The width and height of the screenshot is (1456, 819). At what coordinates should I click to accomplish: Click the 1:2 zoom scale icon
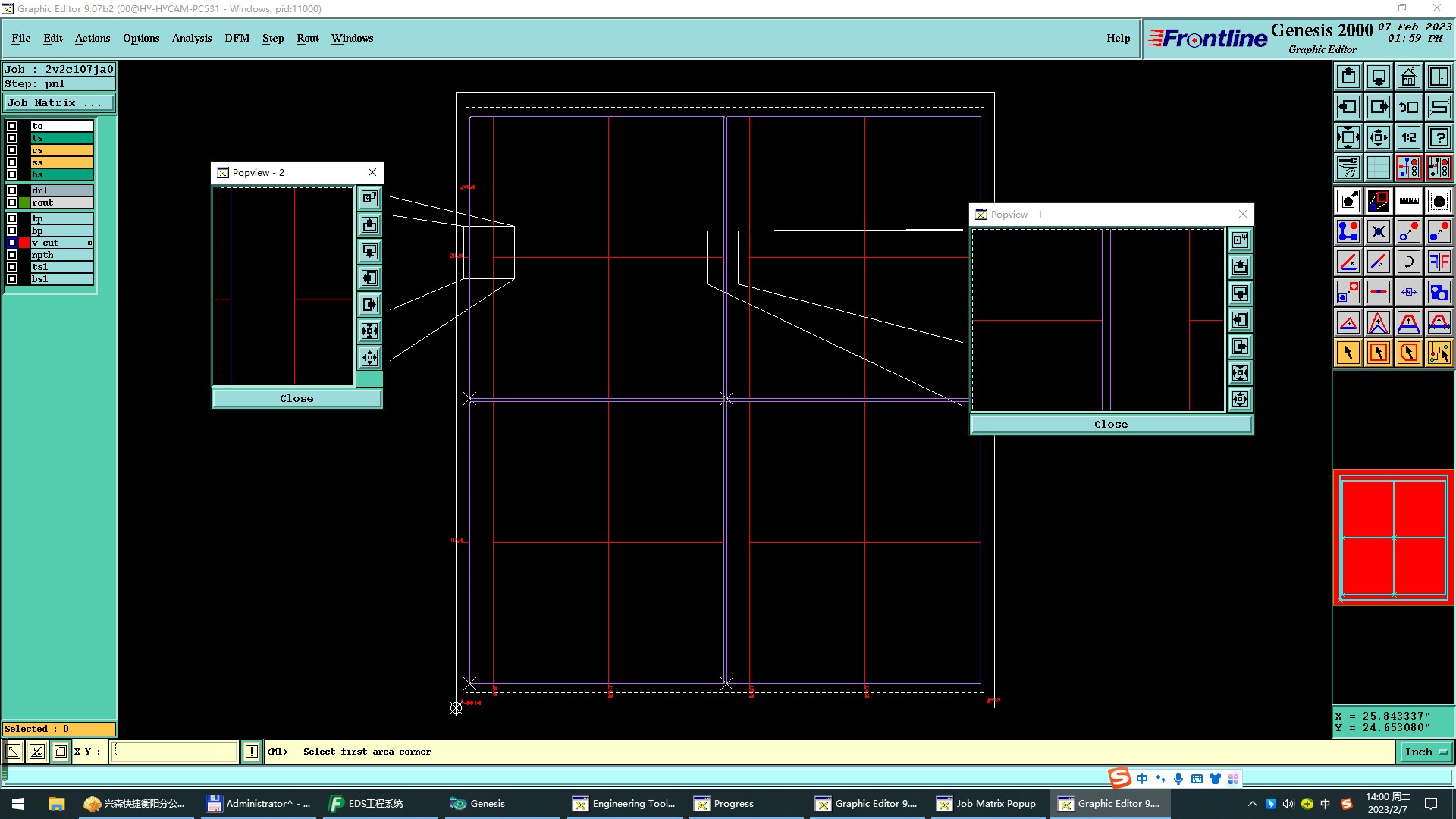pyautogui.click(x=1408, y=137)
